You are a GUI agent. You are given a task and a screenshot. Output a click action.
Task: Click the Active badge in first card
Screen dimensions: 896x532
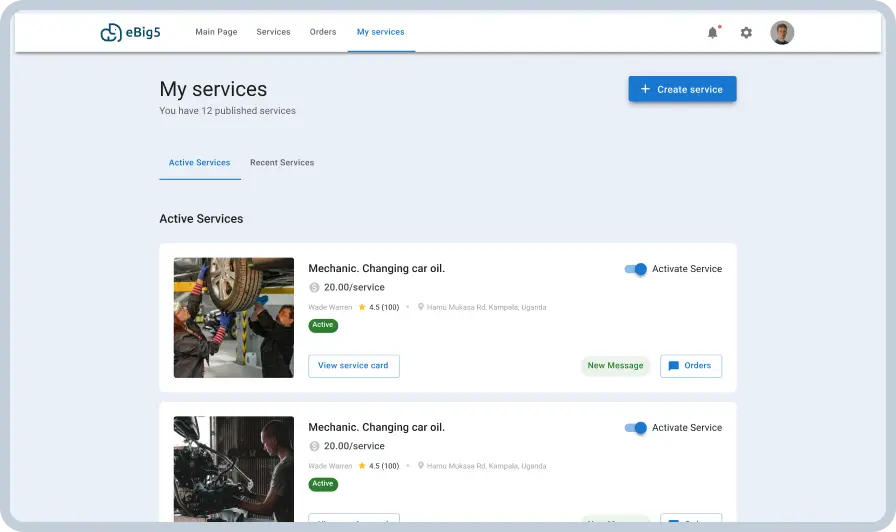(x=323, y=325)
